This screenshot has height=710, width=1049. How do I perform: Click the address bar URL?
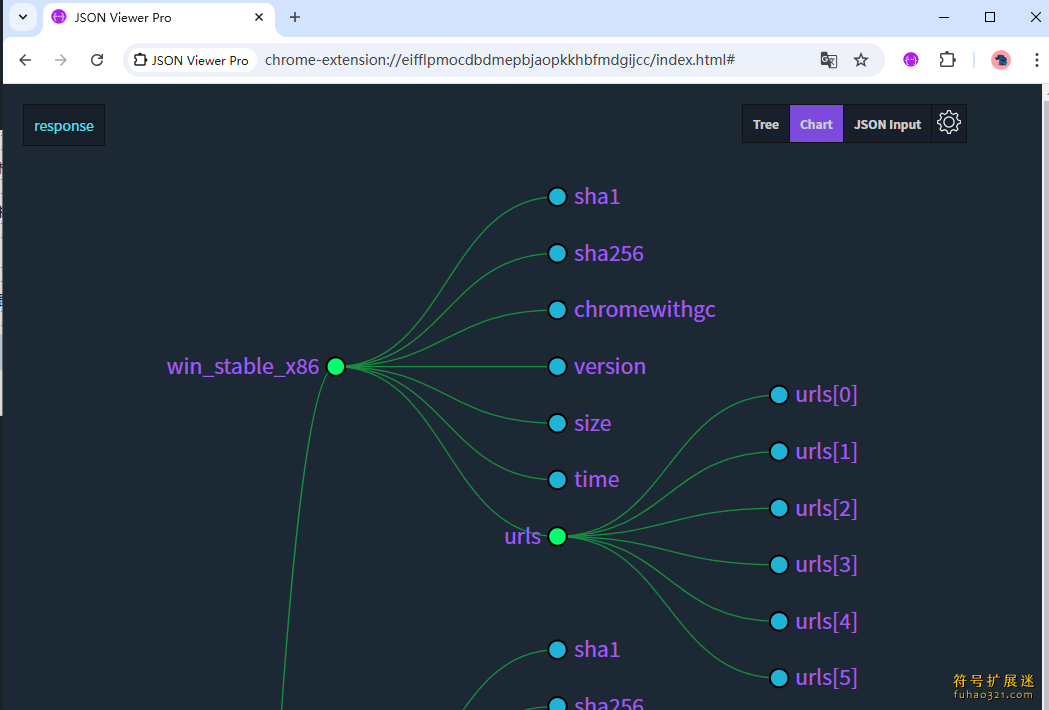coord(500,60)
